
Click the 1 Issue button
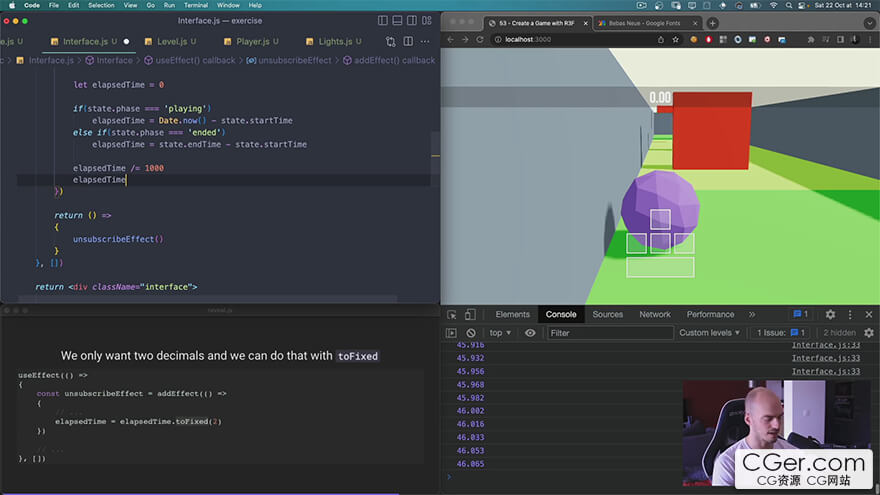pyautogui.click(x=781, y=333)
